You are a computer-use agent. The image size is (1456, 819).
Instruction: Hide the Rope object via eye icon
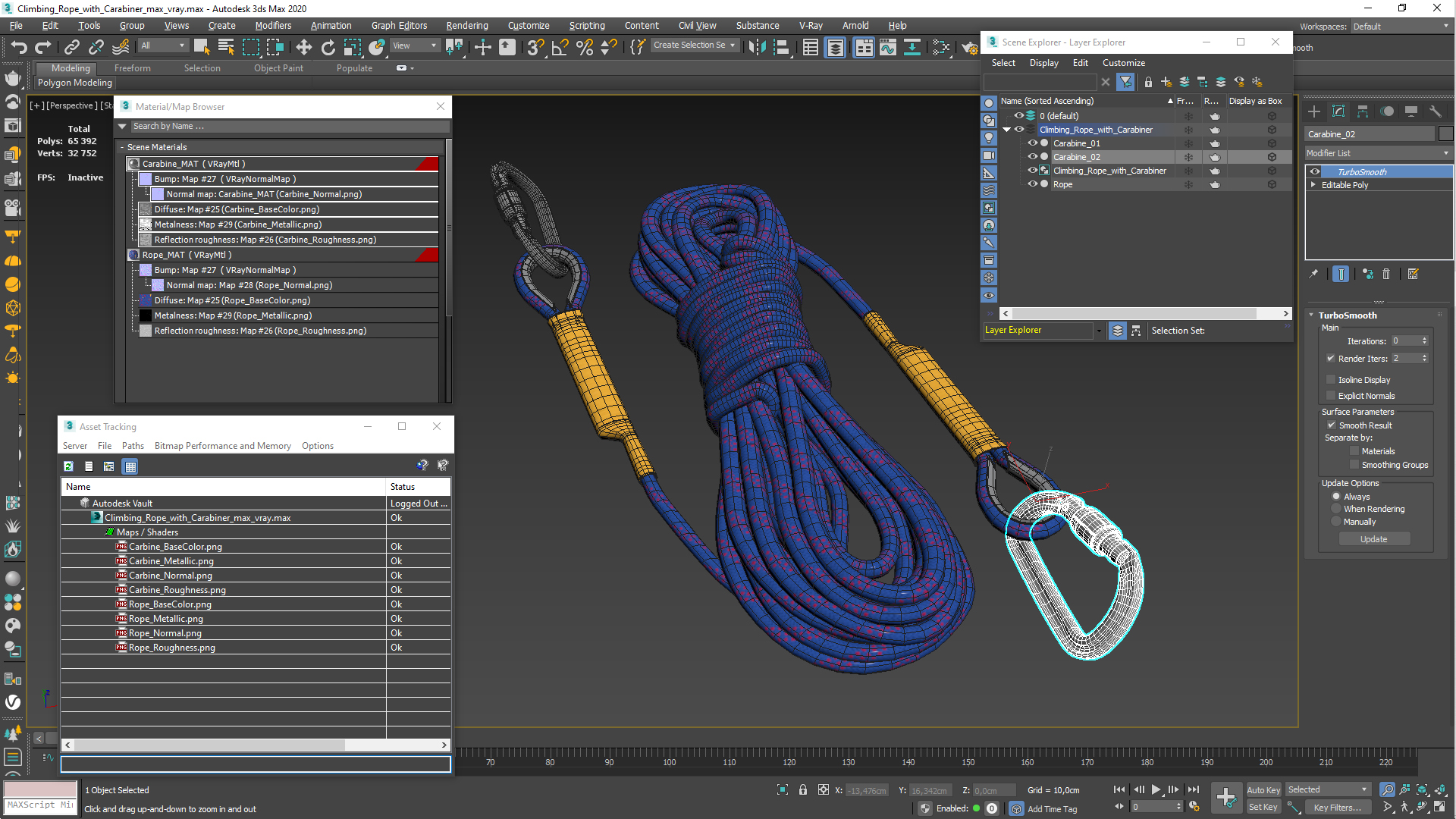coord(1032,184)
